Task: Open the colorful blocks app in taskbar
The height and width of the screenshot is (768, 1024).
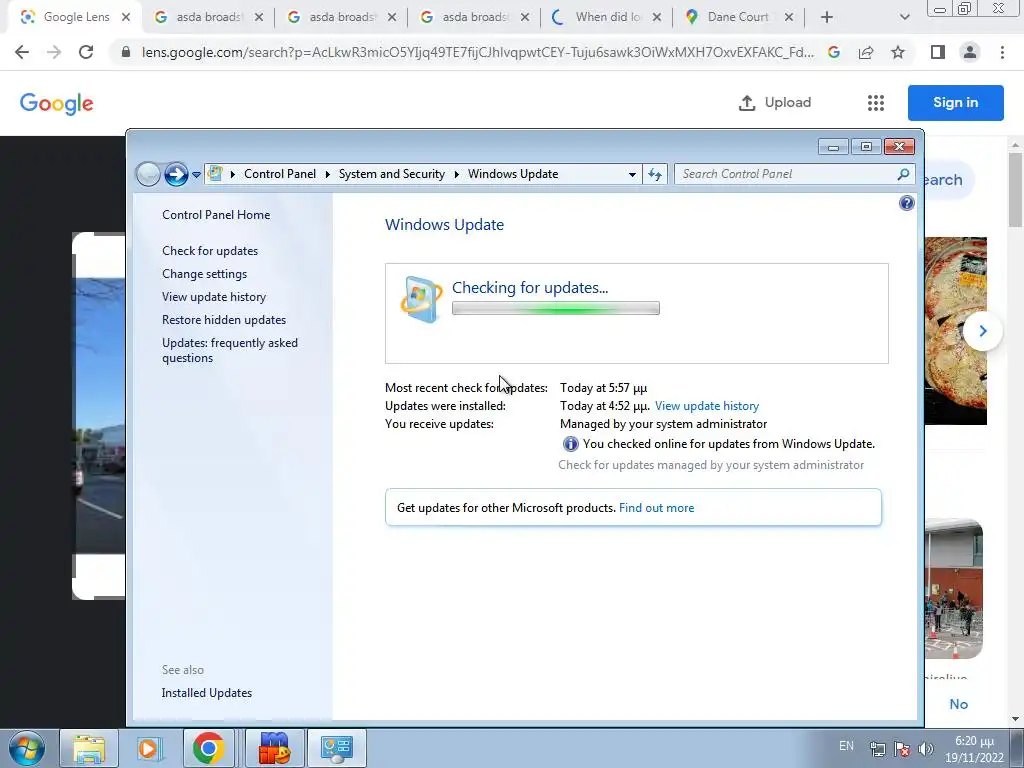Action: (274, 748)
